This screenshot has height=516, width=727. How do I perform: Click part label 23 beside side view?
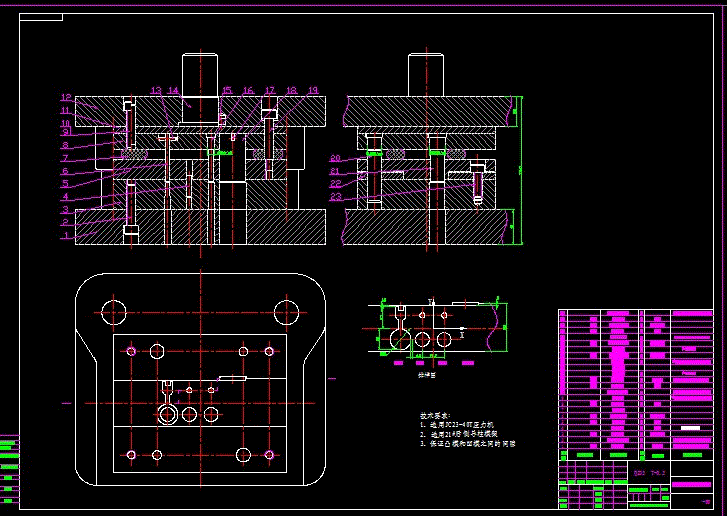pos(335,197)
